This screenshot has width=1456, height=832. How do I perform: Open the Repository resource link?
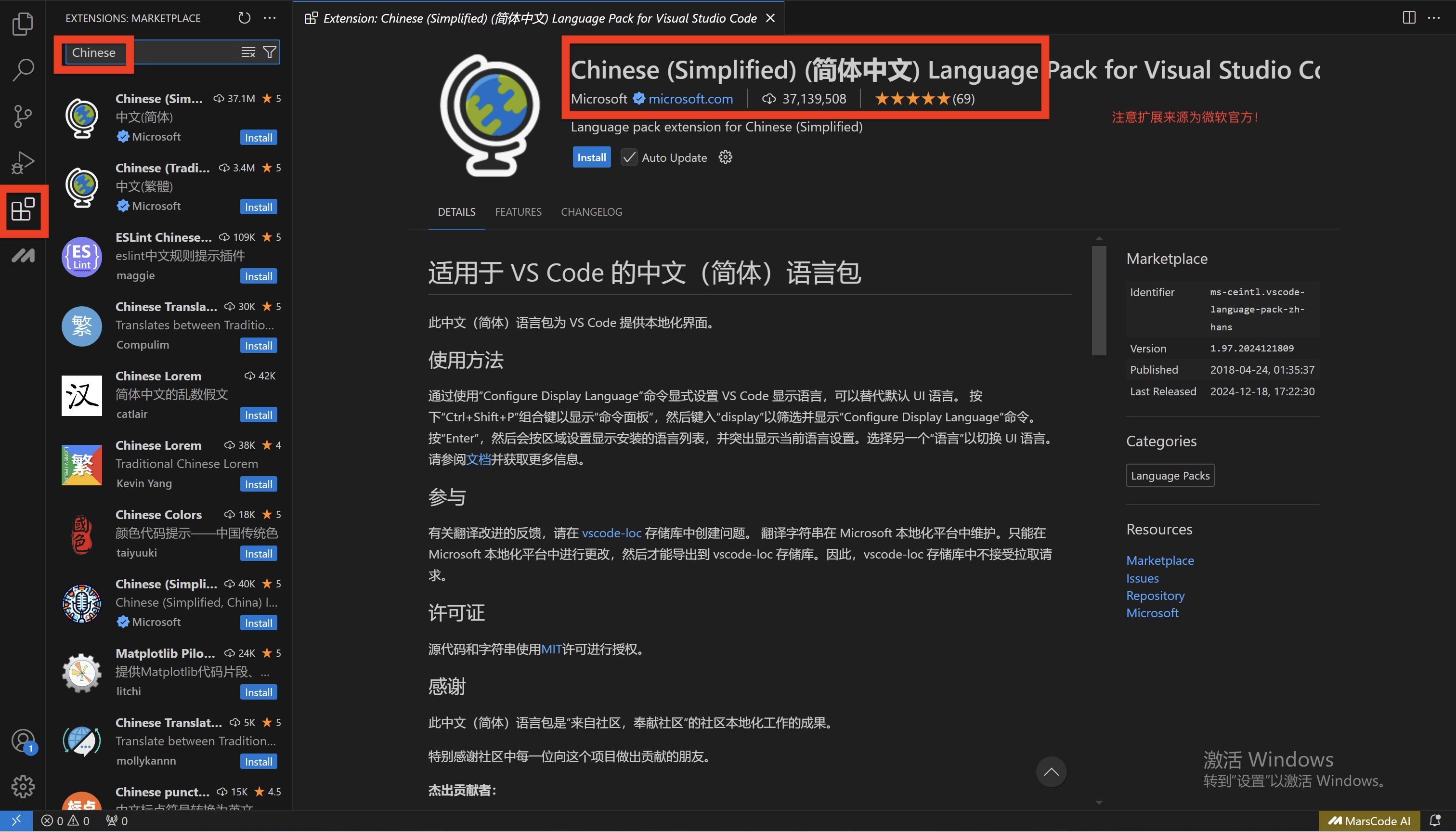point(1155,595)
